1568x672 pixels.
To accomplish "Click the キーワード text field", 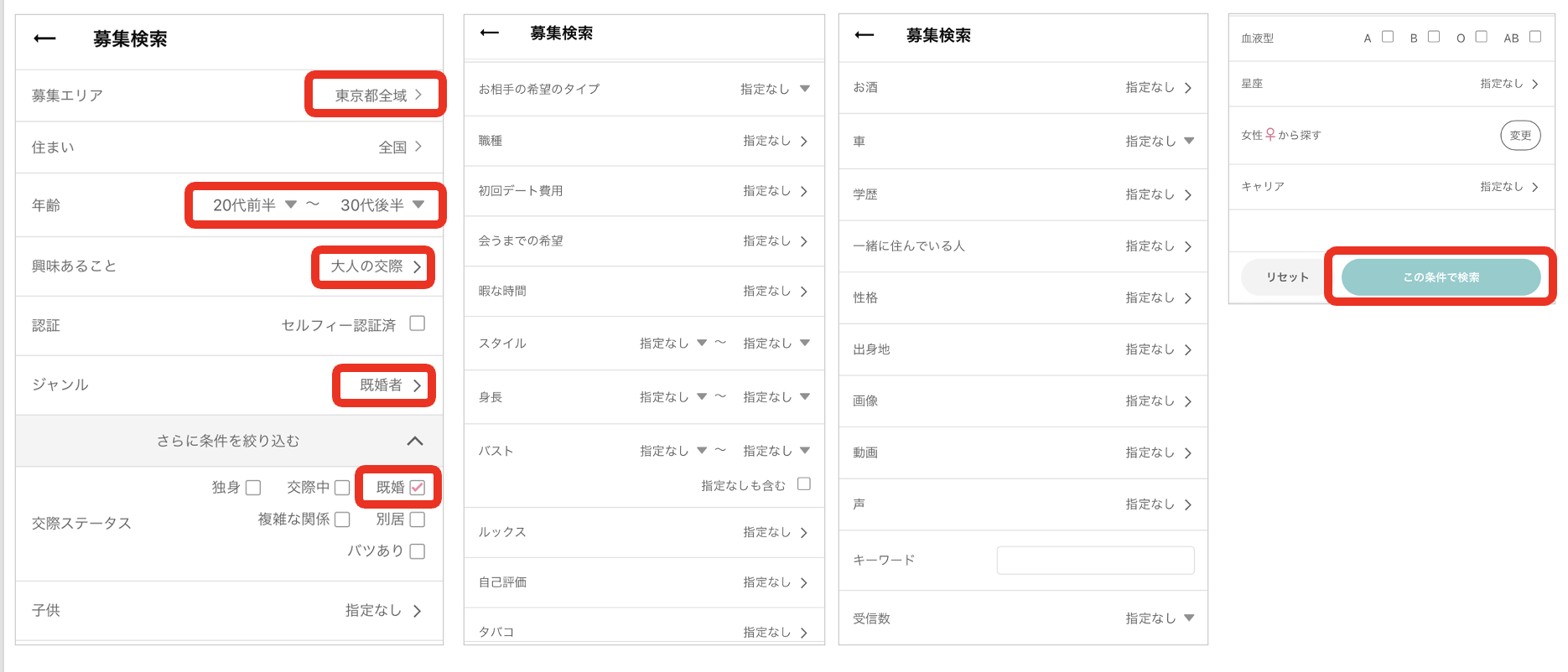I will pos(1095,561).
